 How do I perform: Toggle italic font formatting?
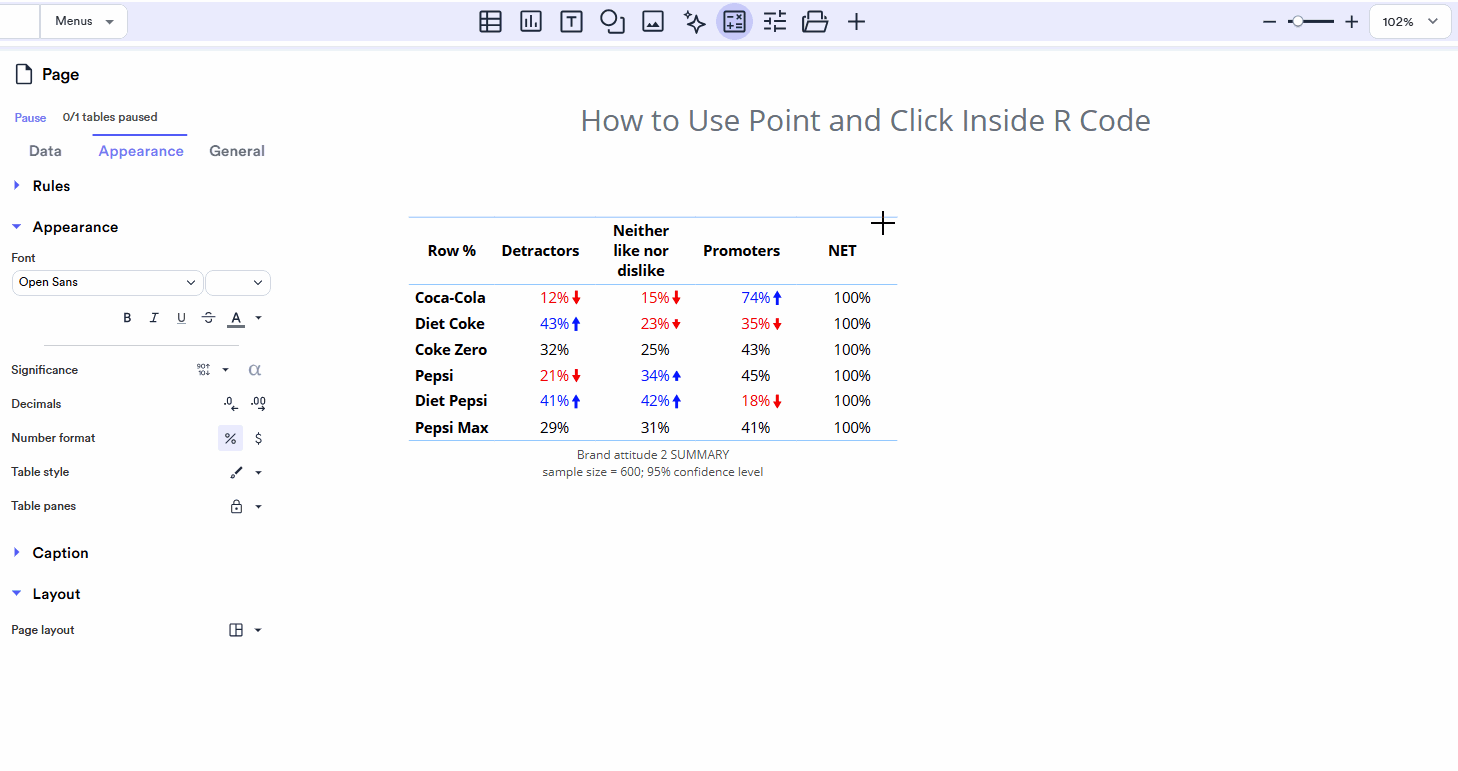click(x=154, y=318)
